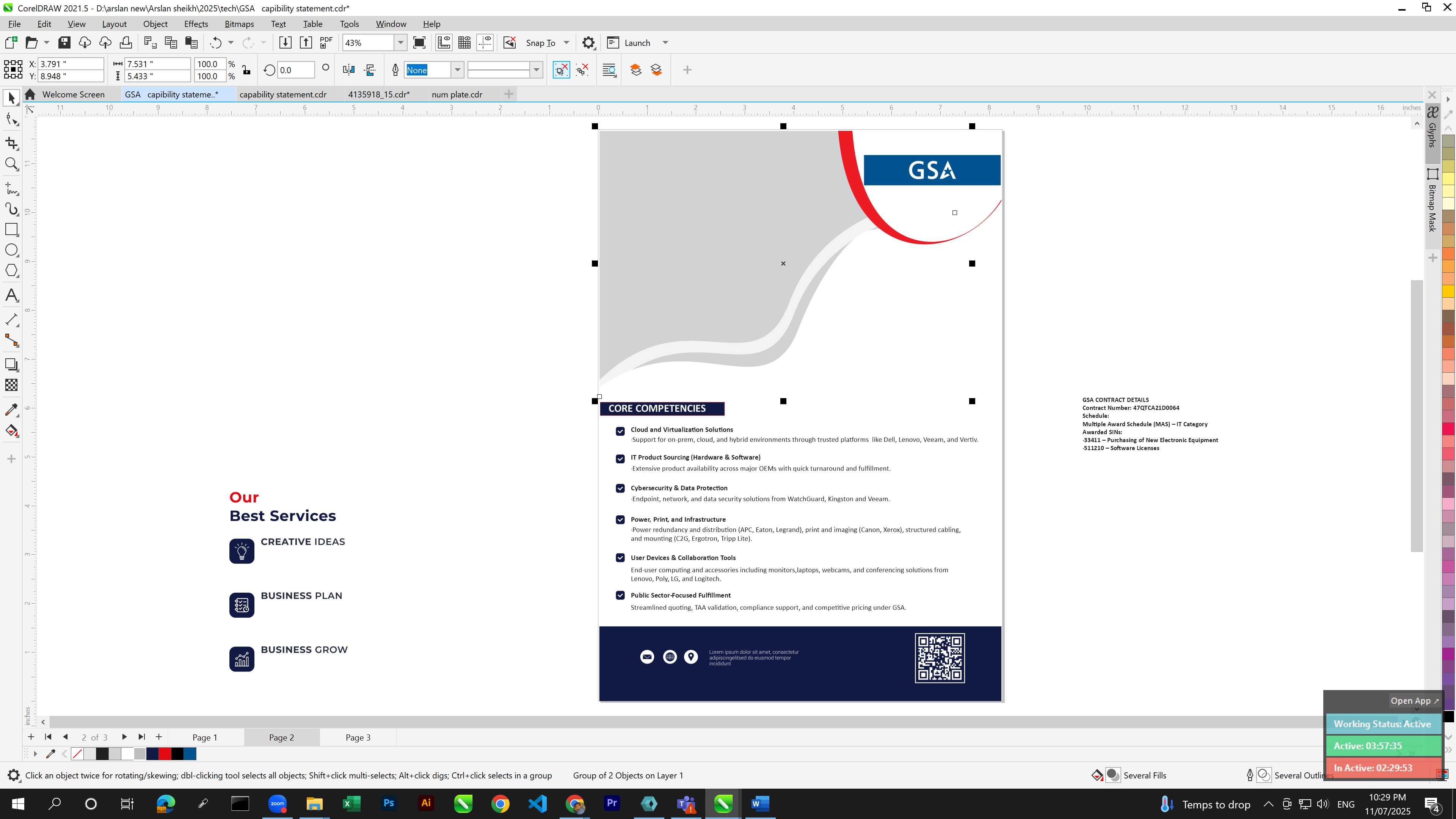Start a new document tab plus
This screenshot has width=1456, height=819.
coord(509,94)
